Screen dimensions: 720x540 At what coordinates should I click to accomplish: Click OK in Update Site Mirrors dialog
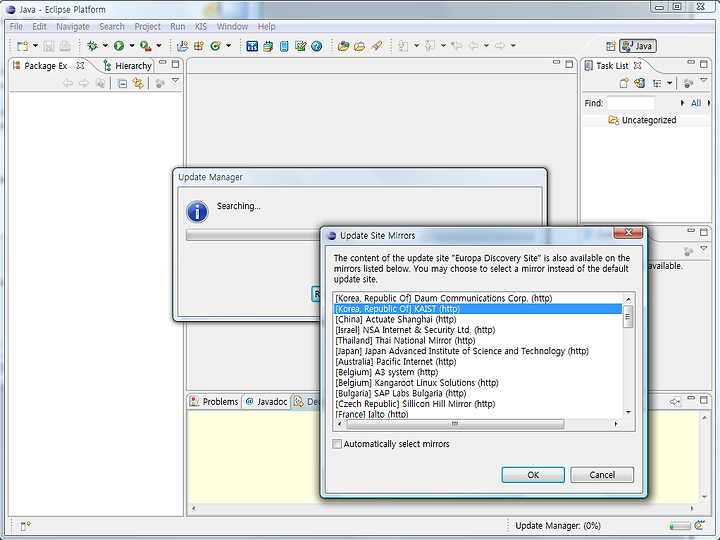[533, 475]
